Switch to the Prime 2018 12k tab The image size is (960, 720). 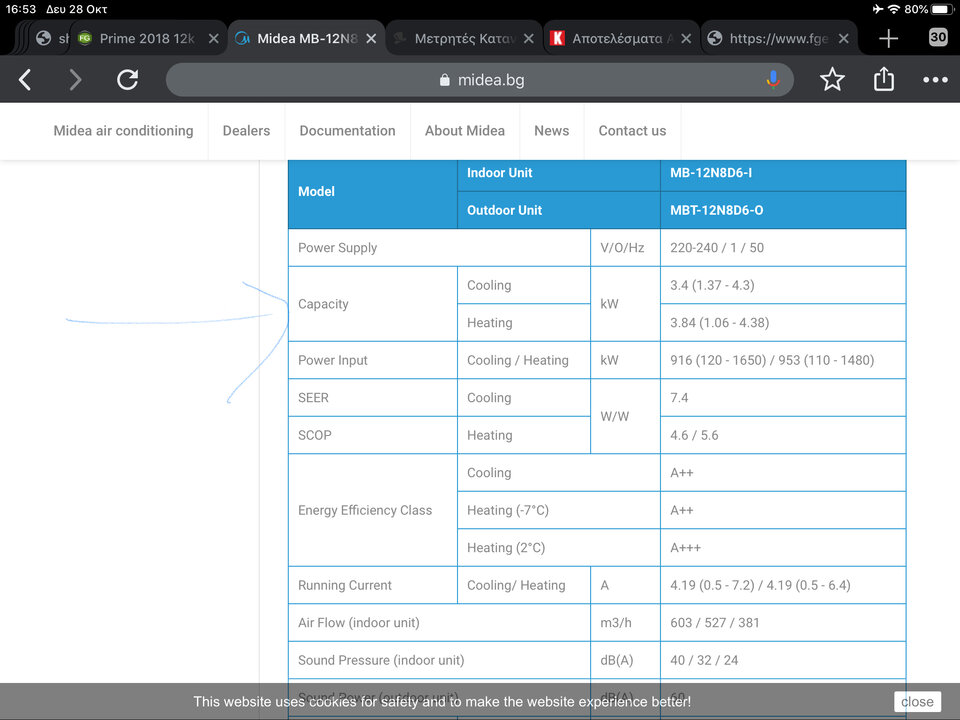click(146, 39)
